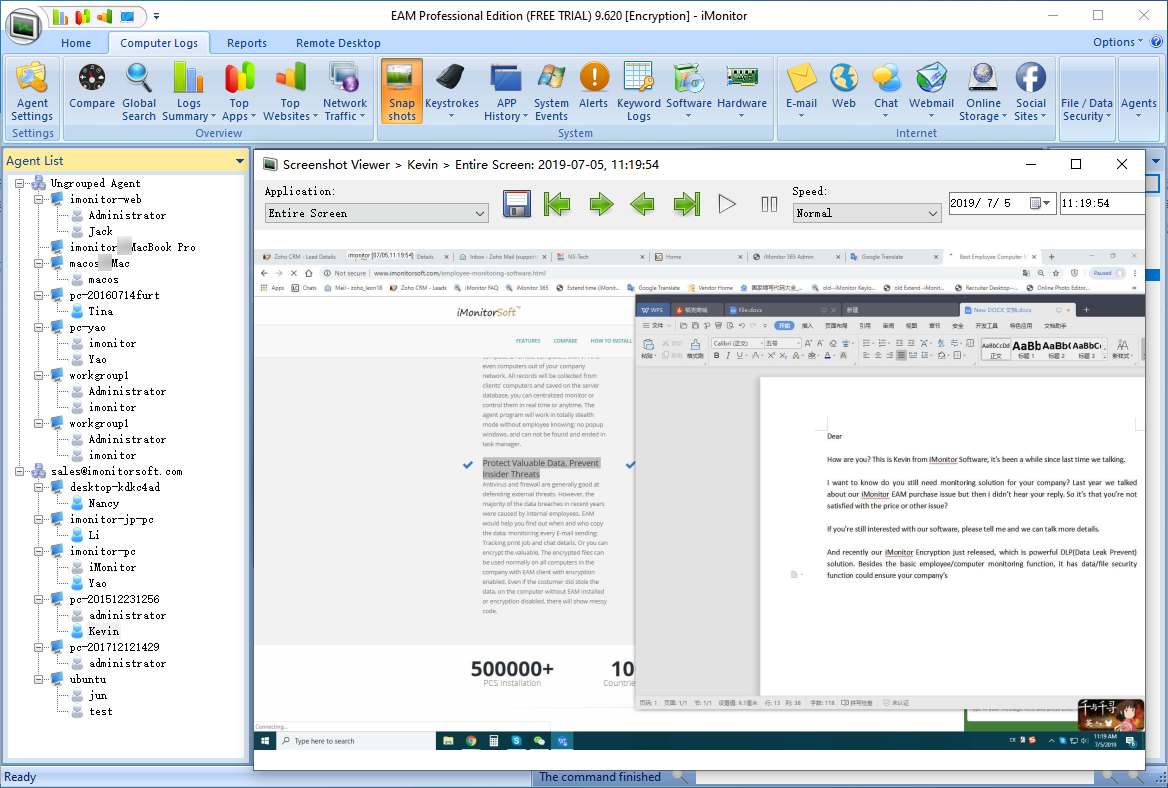Collapse the pc-20160714furt node

39,296
